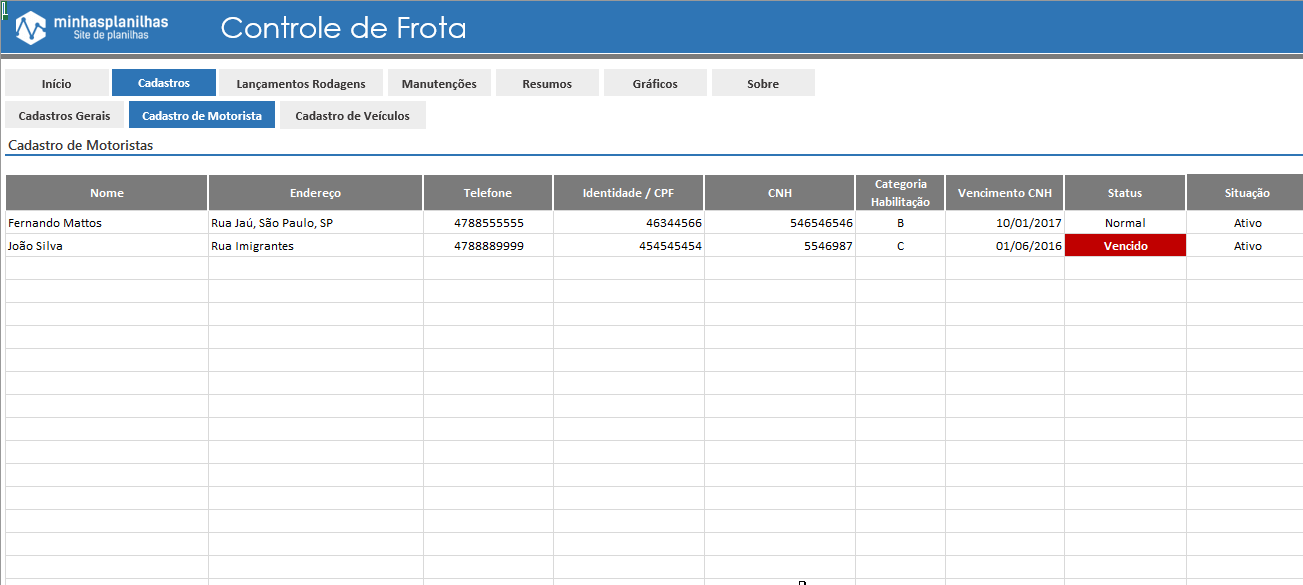Click the Categoria Habilitação column header
The width and height of the screenshot is (1303, 585).
pyautogui.click(x=900, y=193)
